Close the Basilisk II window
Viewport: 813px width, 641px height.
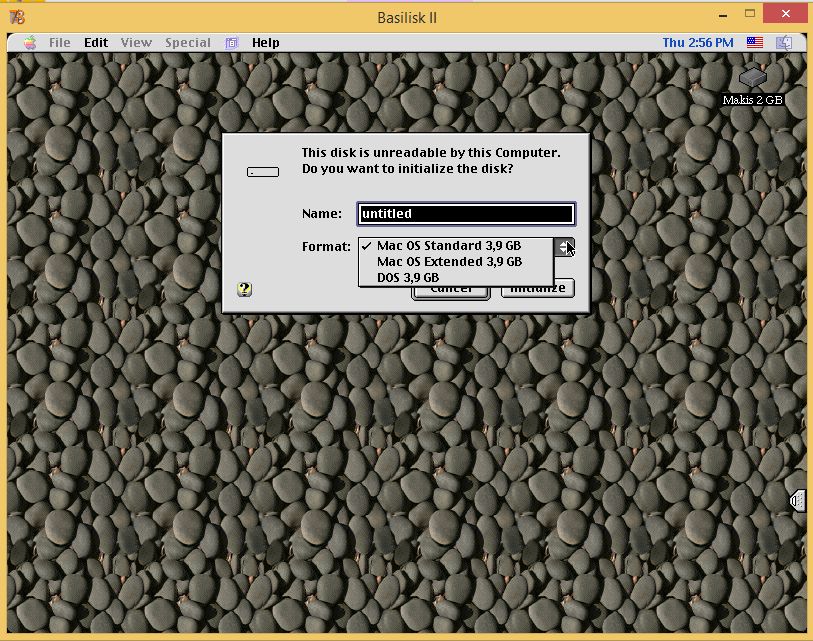click(x=786, y=13)
